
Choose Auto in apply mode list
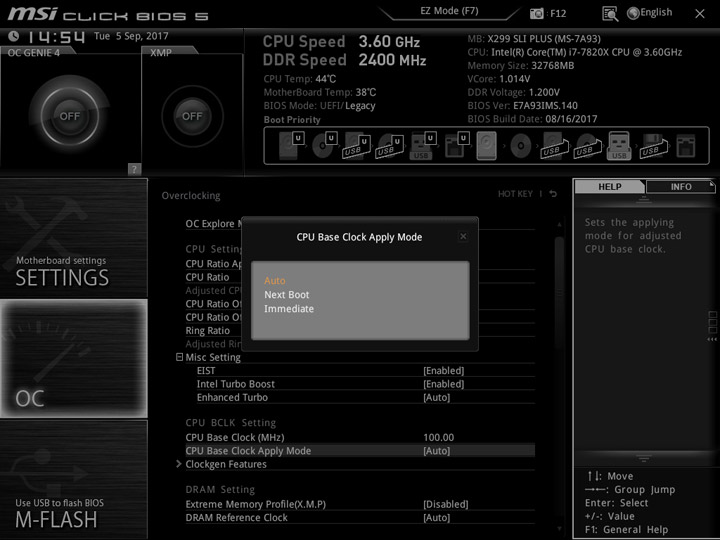tap(275, 281)
